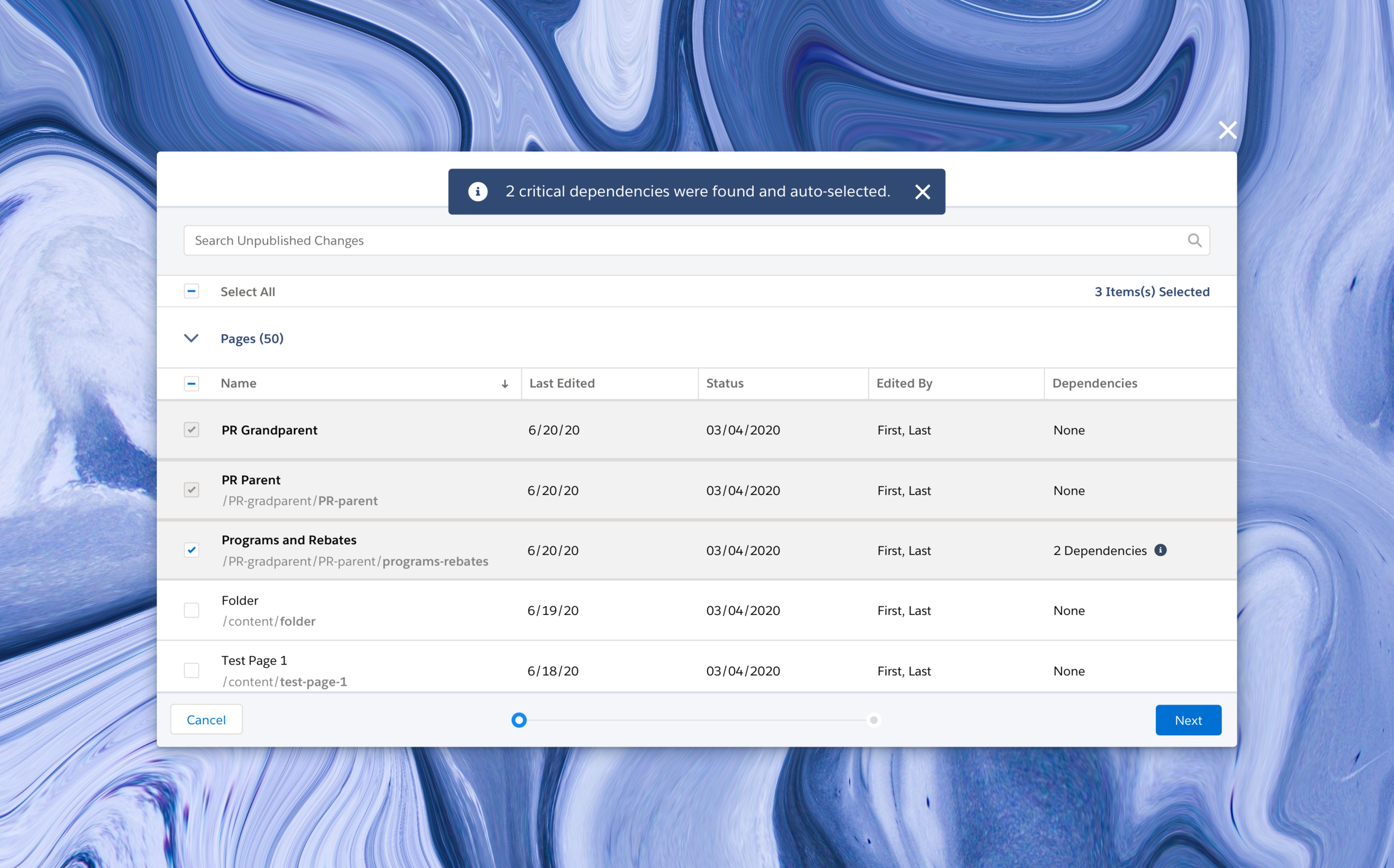Select the Test Page 1 checkbox
1394x868 pixels.
coord(191,671)
